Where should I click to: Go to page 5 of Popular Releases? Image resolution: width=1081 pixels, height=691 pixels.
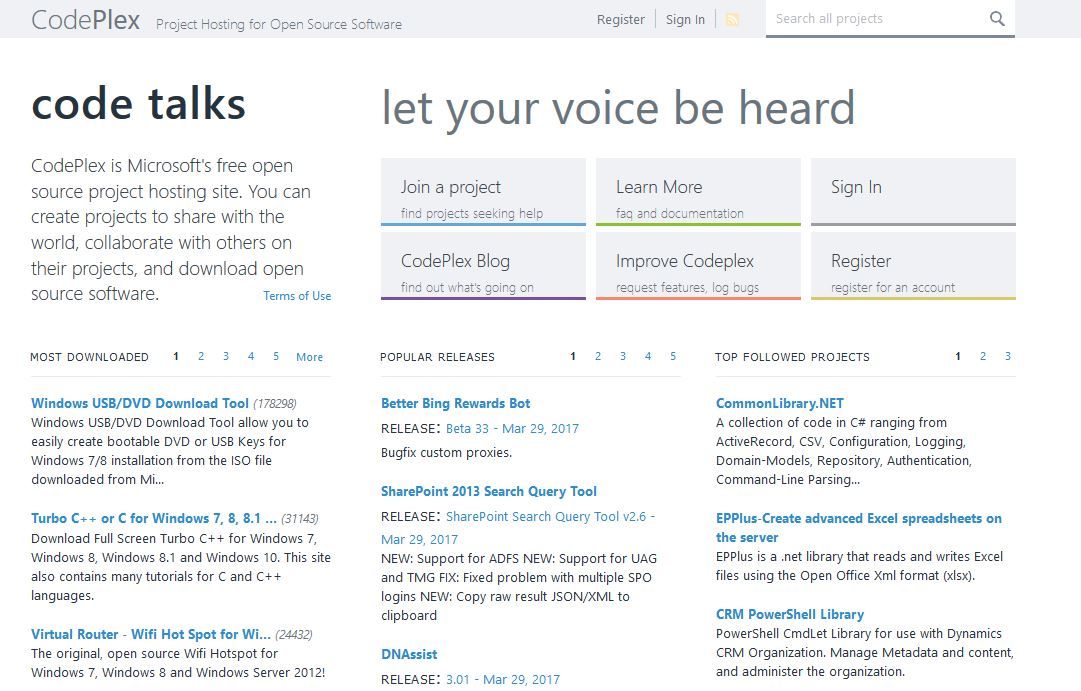[x=672, y=356]
